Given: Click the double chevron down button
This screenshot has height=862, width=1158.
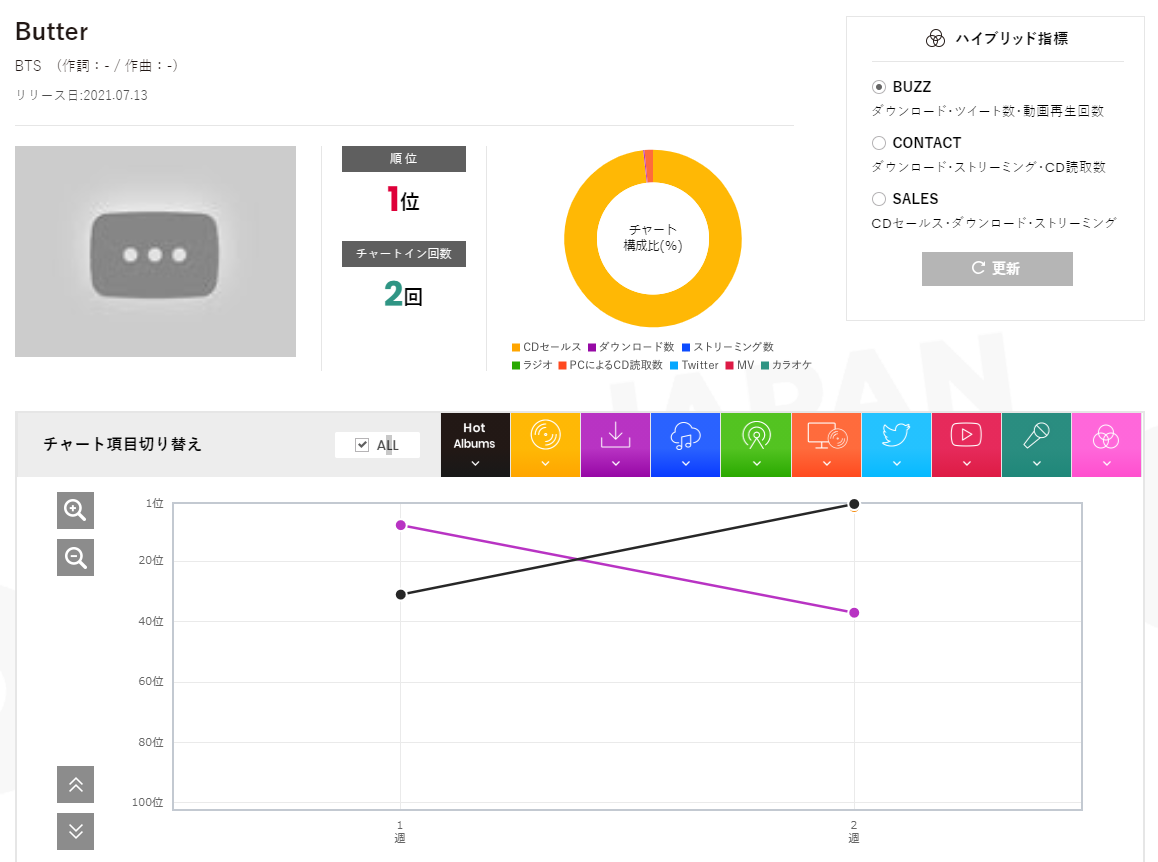Looking at the screenshot, I should (x=75, y=832).
